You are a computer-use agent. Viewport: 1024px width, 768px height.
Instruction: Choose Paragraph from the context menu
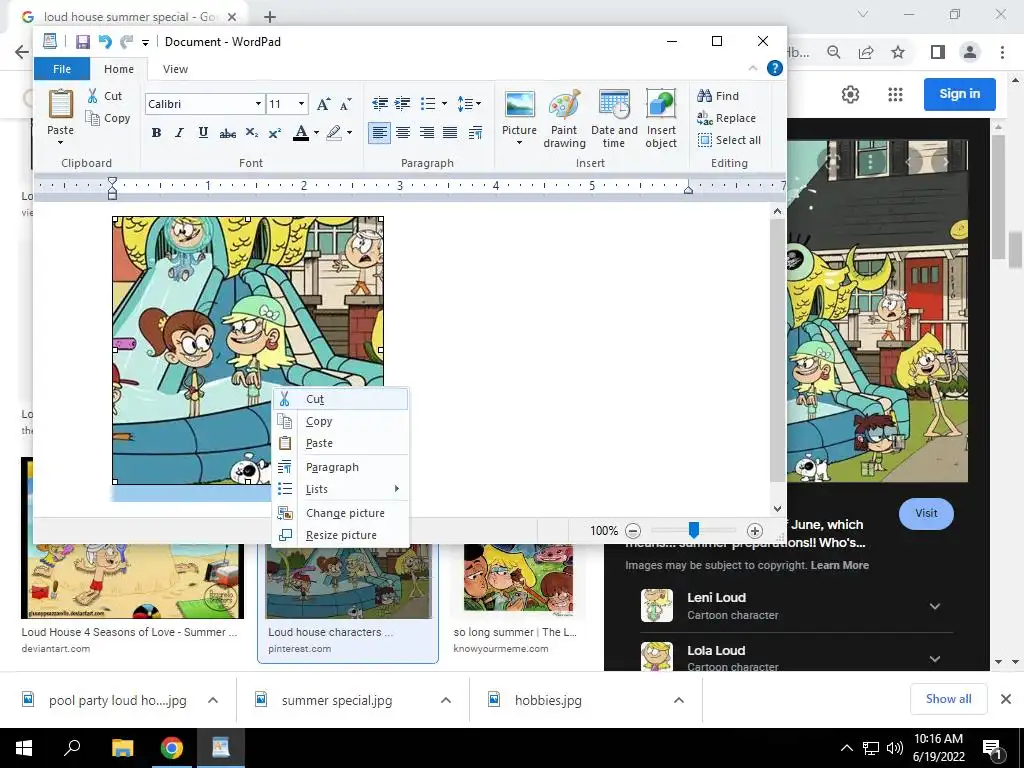[x=340, y=467]
